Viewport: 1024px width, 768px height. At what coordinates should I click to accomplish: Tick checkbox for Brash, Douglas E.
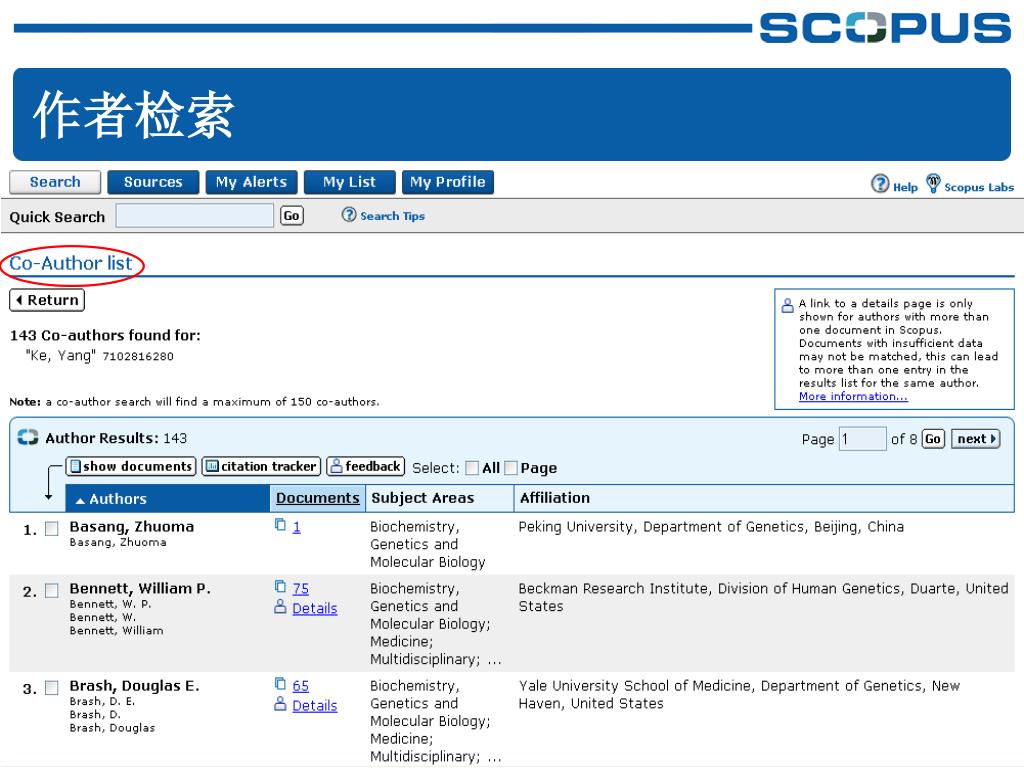point(52,688)
